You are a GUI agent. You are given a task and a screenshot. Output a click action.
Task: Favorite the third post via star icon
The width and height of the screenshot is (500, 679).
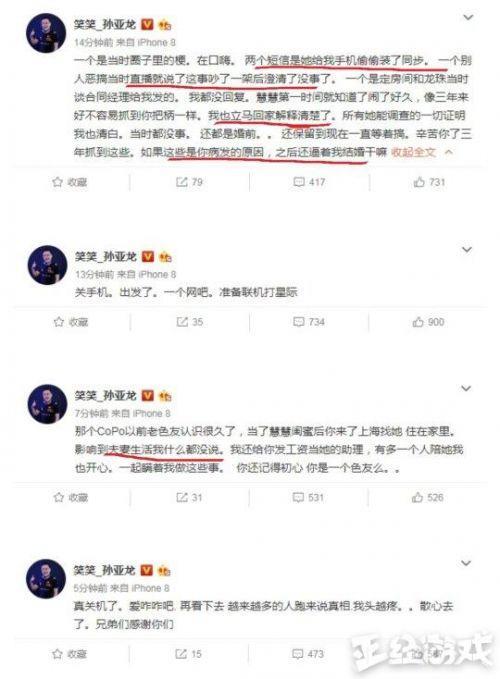58,497
